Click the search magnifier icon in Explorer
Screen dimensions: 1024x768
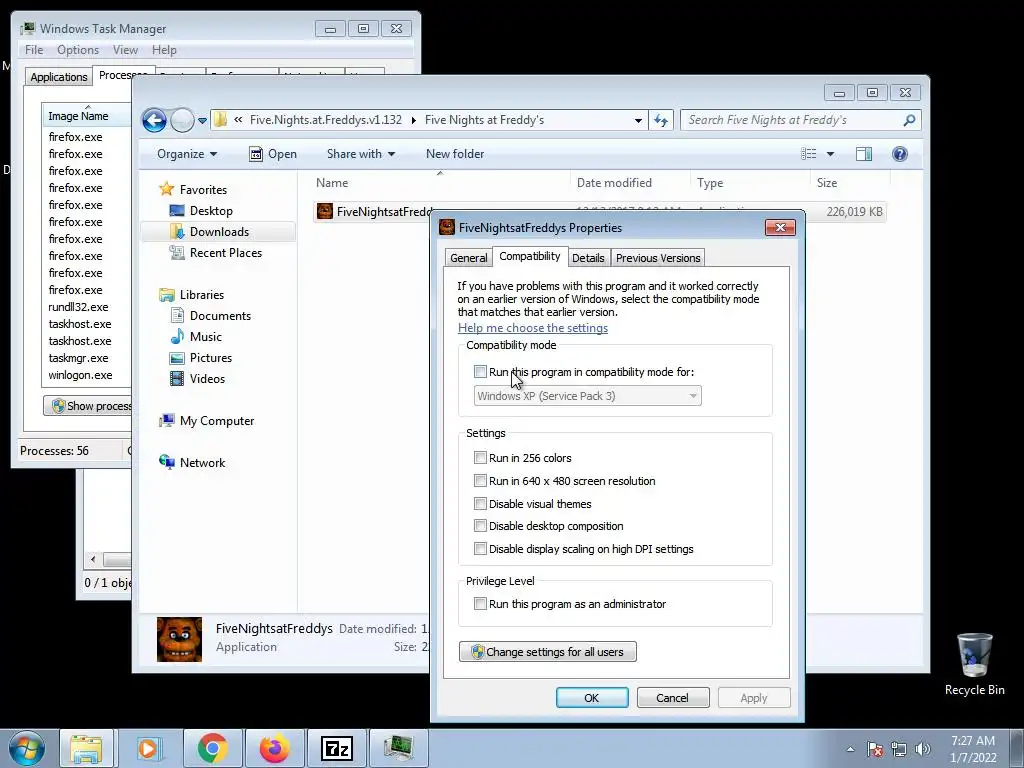click(x=909, y=120)
